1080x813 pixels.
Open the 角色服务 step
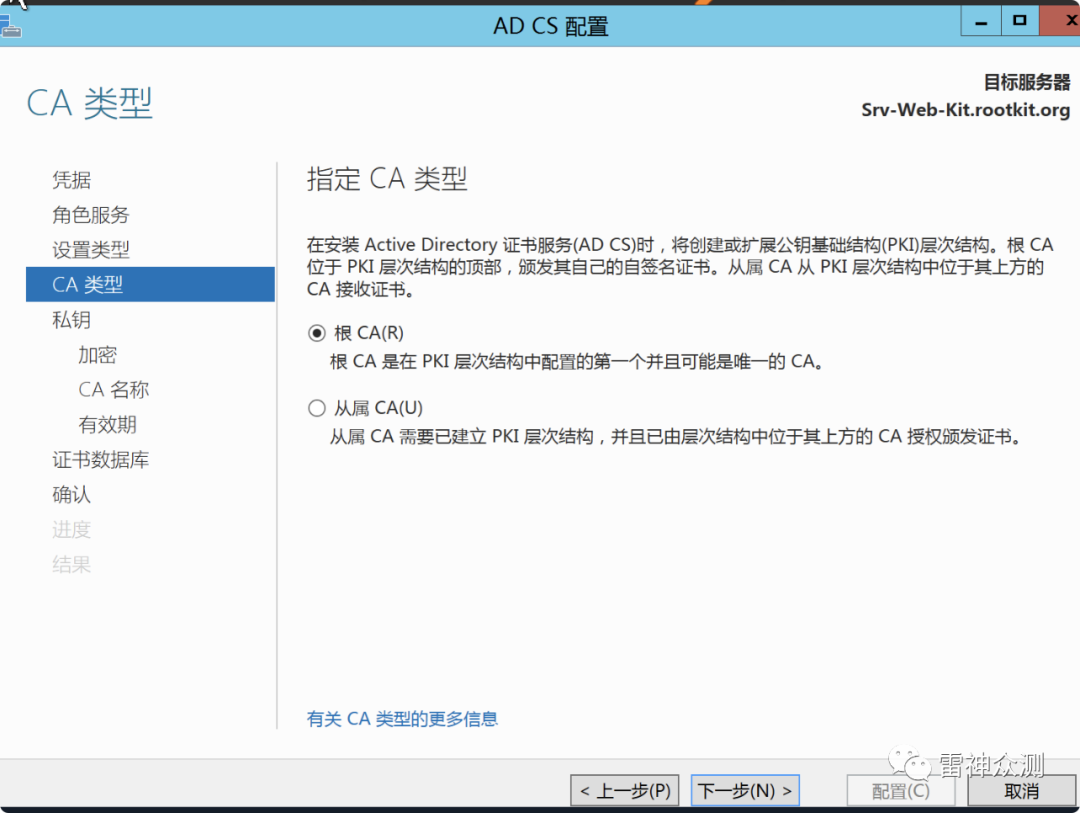point(91,215)
